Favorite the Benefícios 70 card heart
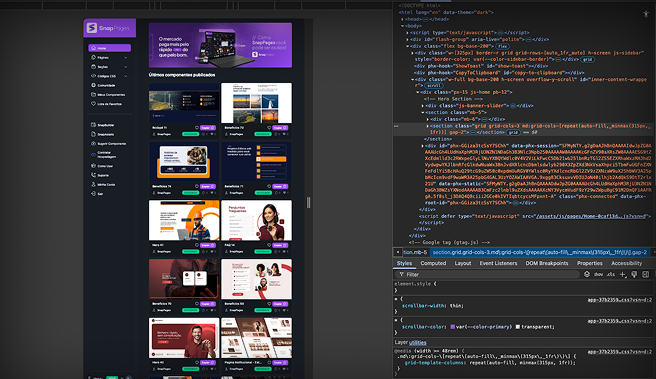The height and width of the screenshot is (379, 656). click(x=197, y=304)
